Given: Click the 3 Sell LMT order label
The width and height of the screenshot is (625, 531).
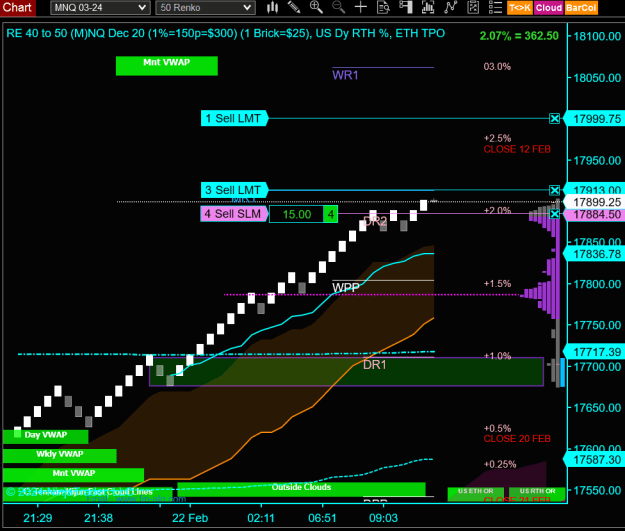Looking at the screenshot, I should 234,190.
